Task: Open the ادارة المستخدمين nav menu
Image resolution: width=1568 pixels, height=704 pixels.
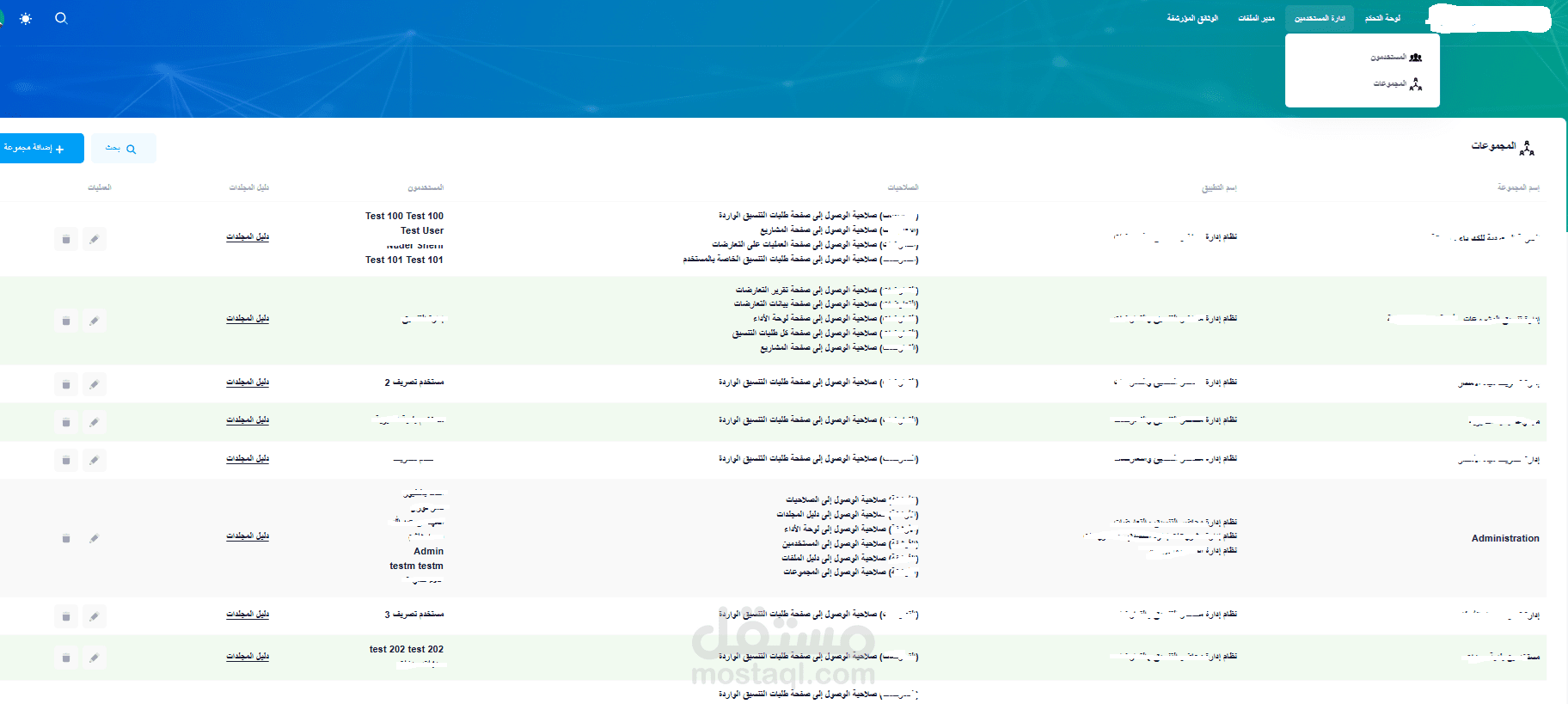Action: 1320,18
